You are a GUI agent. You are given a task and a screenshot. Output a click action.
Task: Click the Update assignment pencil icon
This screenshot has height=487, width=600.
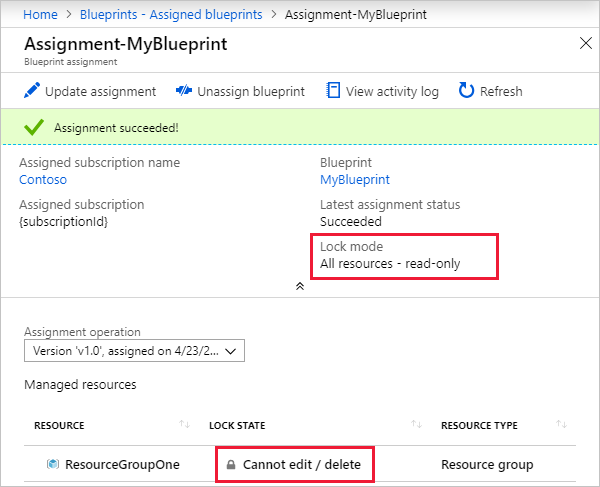tap(31, 91)
